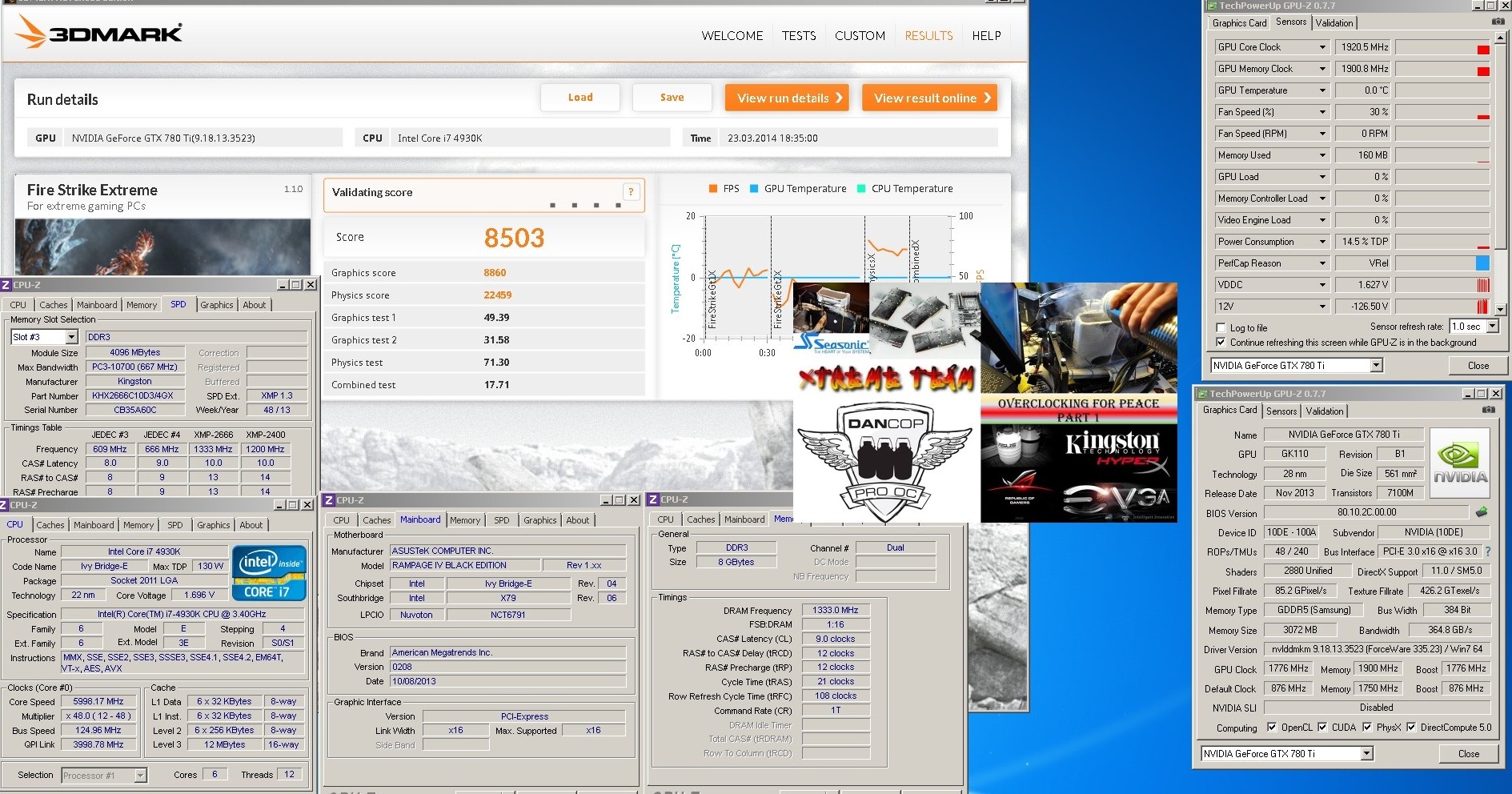Open the Memory Used sensor dropdown

(1322, 155)
